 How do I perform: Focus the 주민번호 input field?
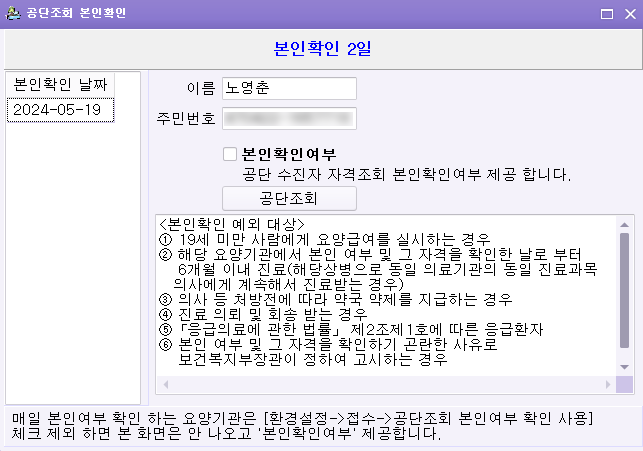(x=288, y=119)
